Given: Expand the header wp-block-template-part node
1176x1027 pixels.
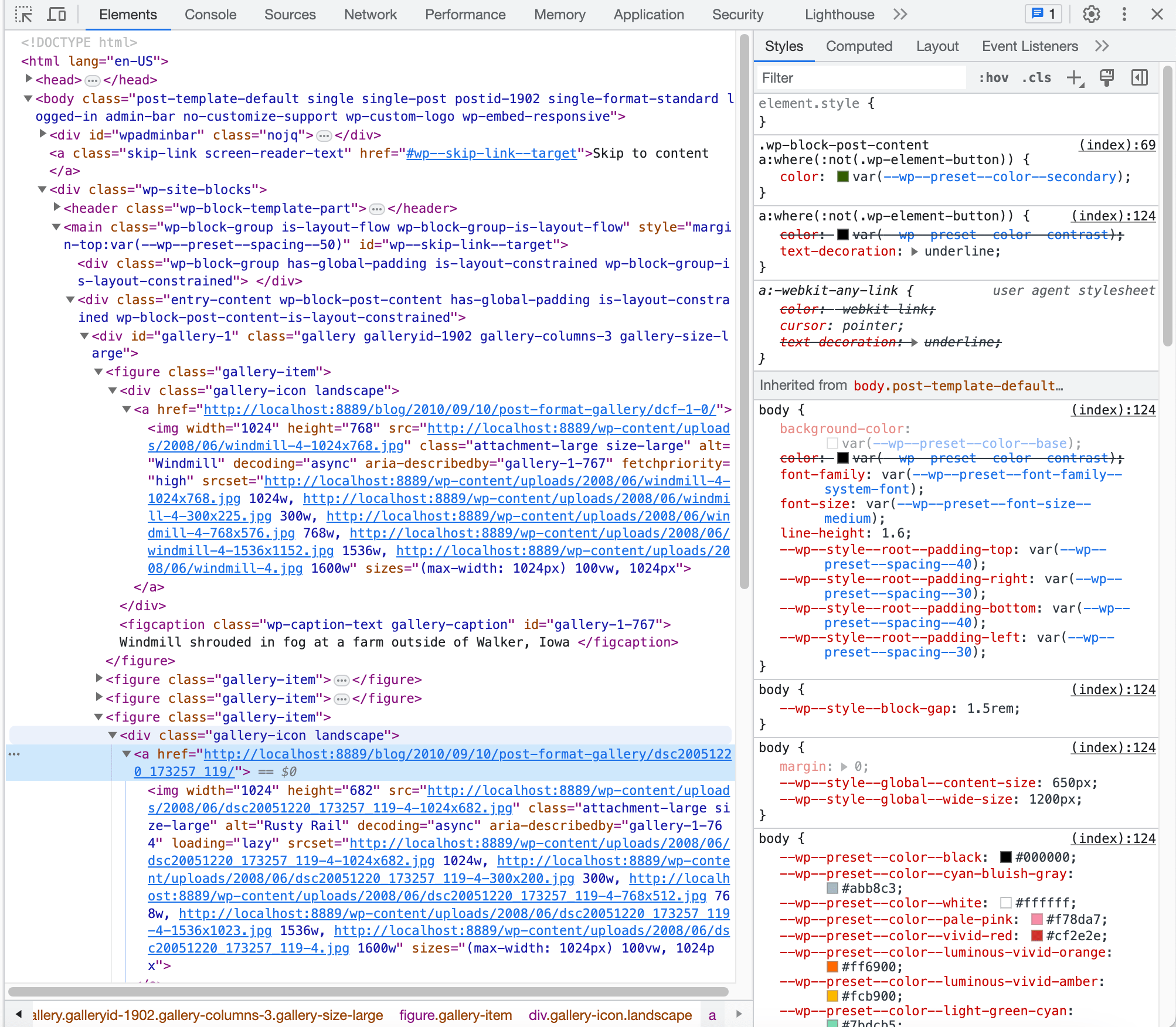Looking at the screenshot, I should (x=57, y=208).
